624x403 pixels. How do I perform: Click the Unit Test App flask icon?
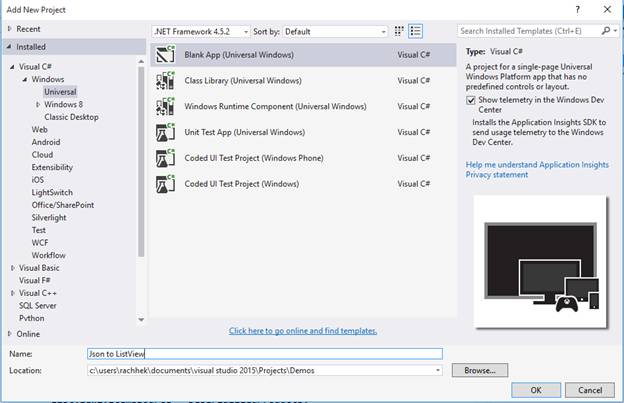[x=165, y=132]
